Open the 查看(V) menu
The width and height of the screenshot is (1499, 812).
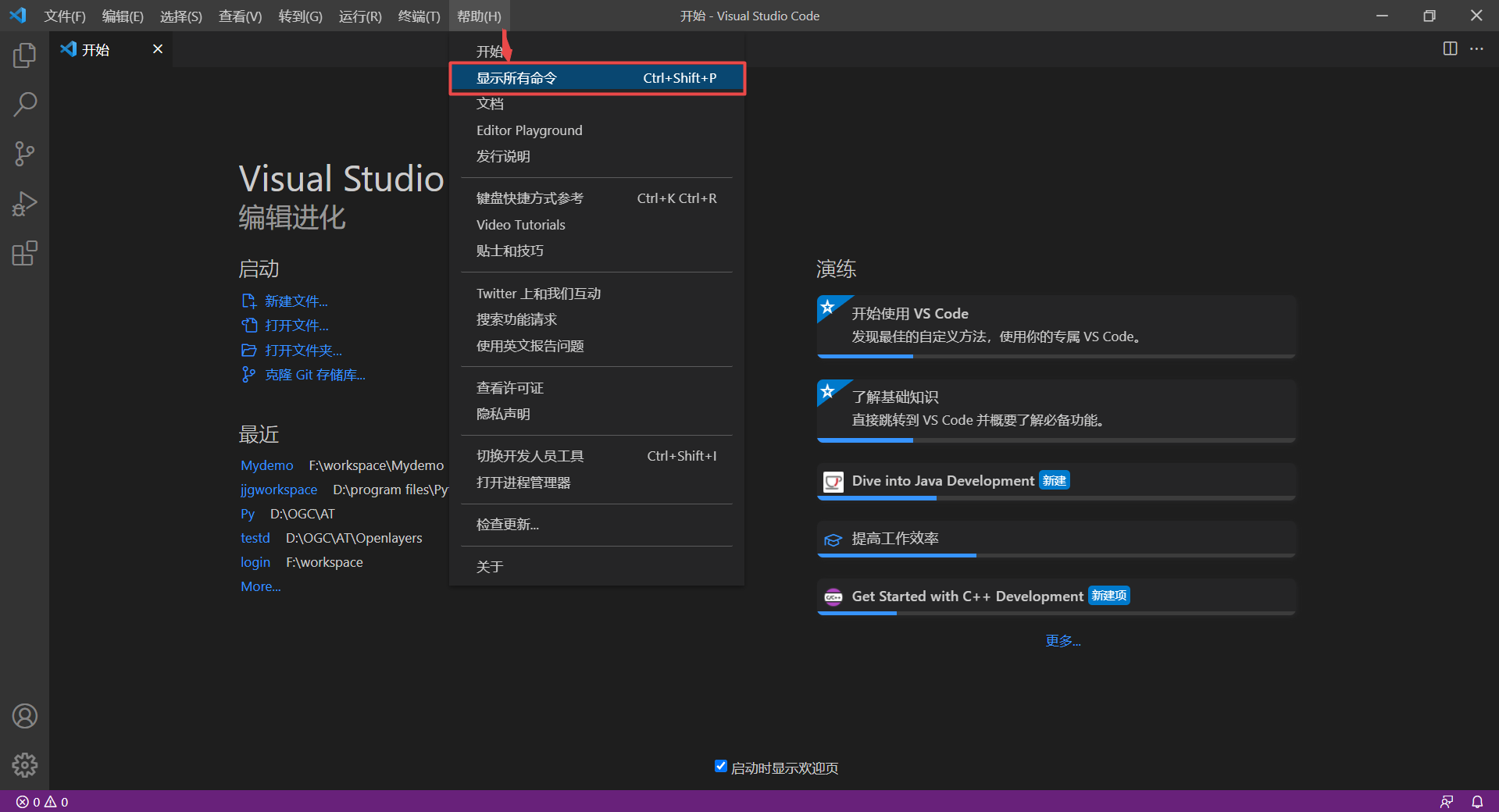click(x=241, y=16)
